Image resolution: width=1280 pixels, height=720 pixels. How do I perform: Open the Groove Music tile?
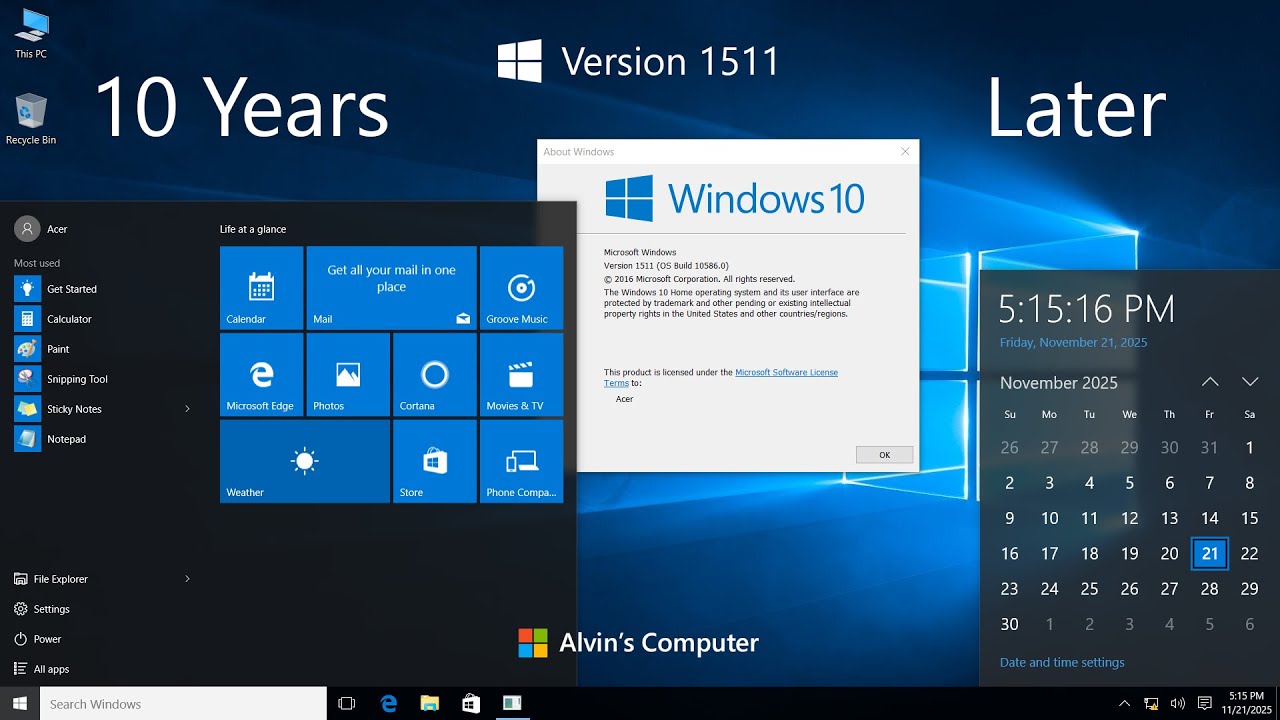point(521,288)
